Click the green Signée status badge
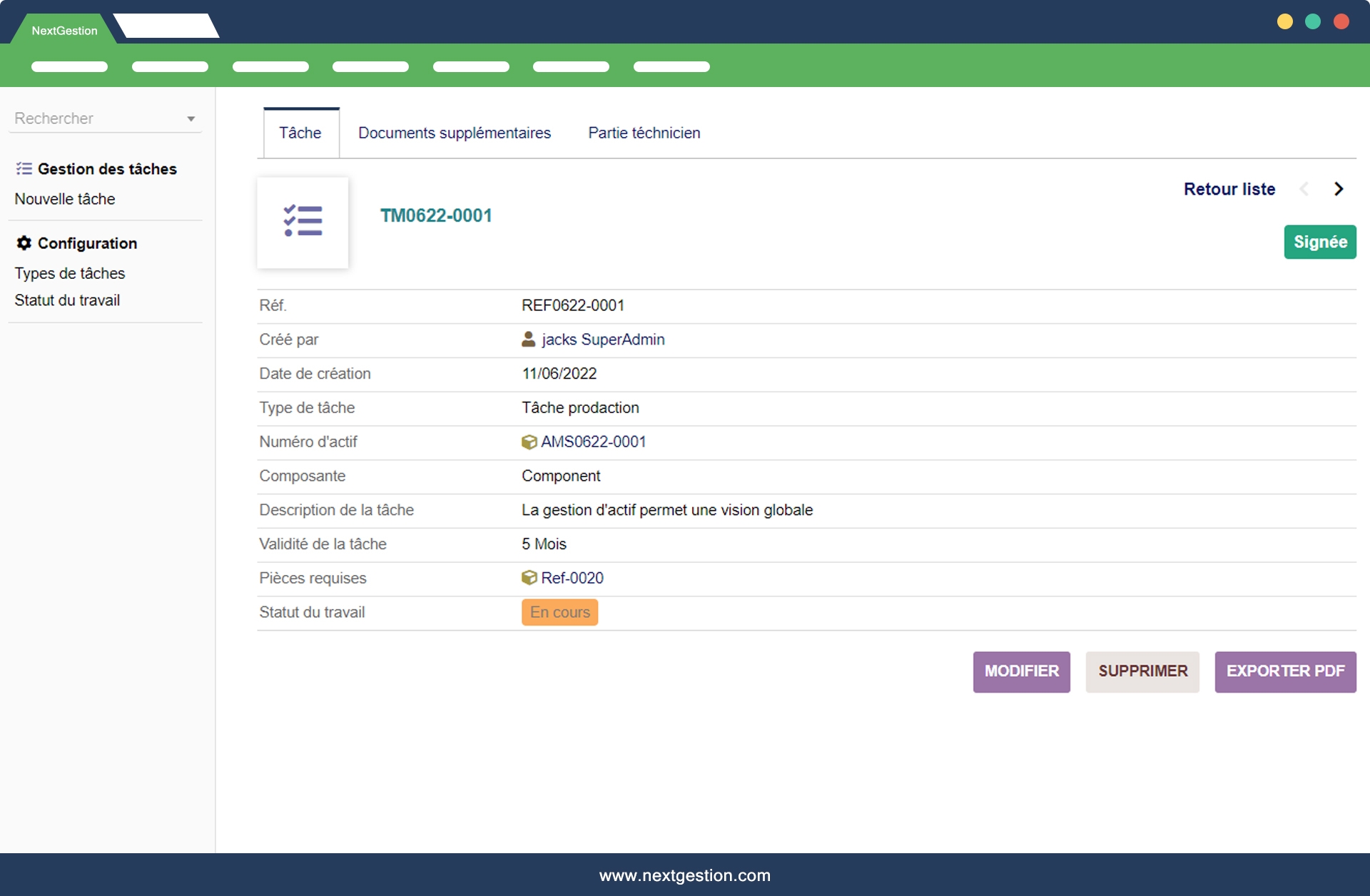This screenshot has height=896, width=1370. tap(1319, 242)
